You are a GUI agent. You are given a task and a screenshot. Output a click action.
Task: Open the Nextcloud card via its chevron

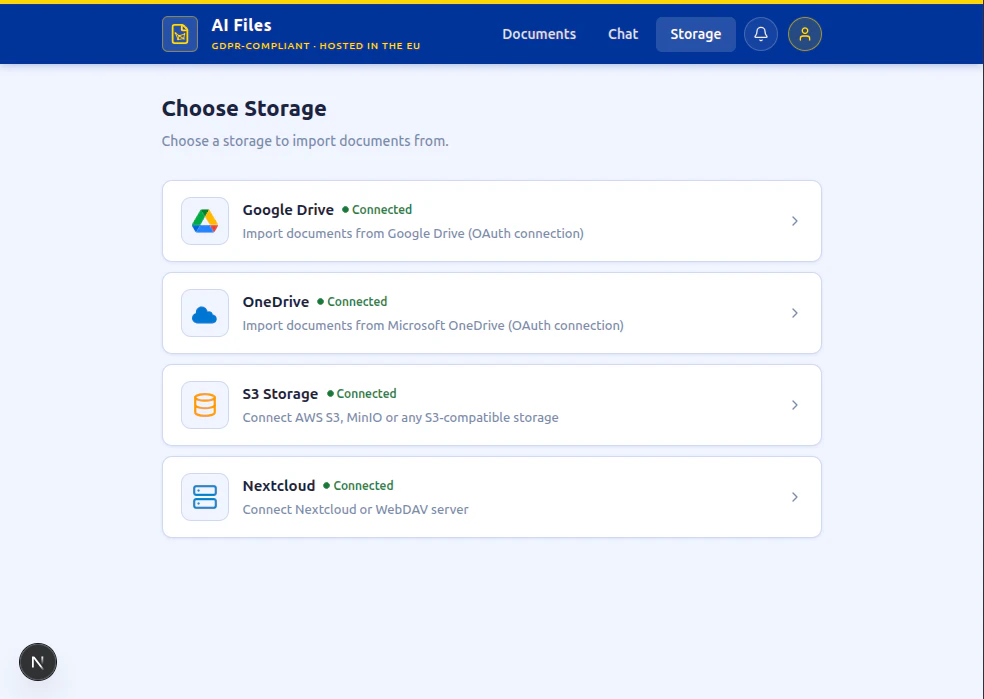tap(795, 497)
